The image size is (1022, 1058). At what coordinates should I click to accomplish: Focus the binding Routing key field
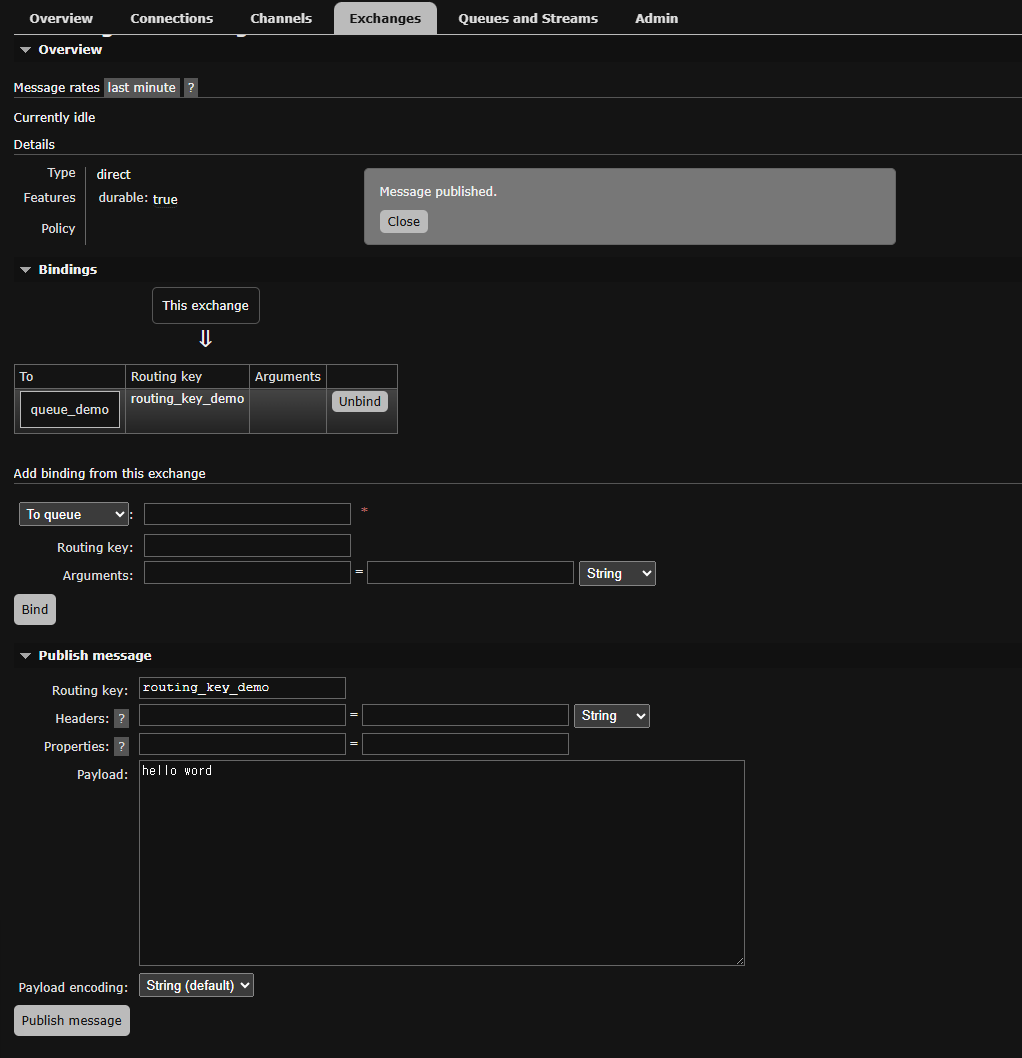pos(247,545)
